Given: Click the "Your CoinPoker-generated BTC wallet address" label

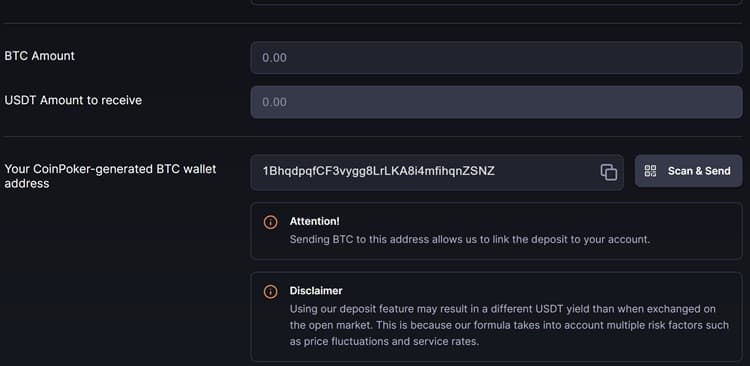Looking at the screenshot, I should 110,176.
